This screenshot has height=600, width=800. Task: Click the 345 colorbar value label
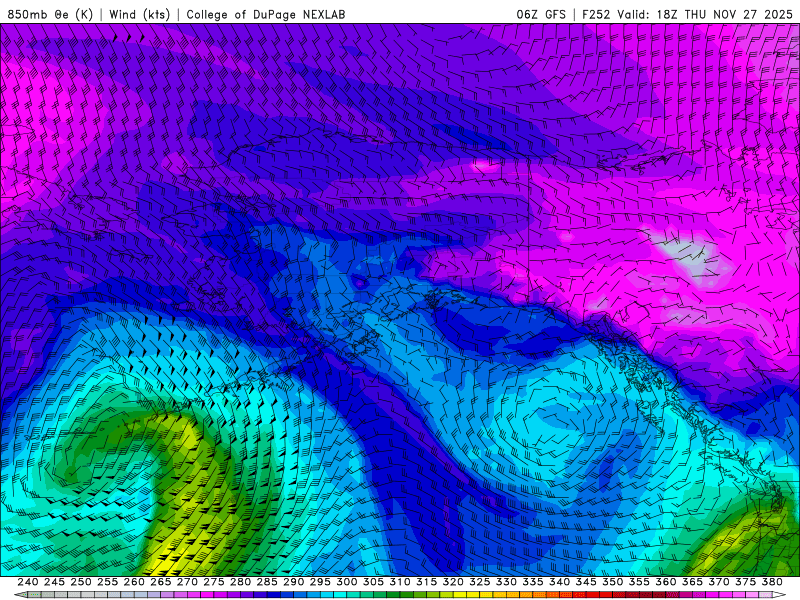click(586, 582)
